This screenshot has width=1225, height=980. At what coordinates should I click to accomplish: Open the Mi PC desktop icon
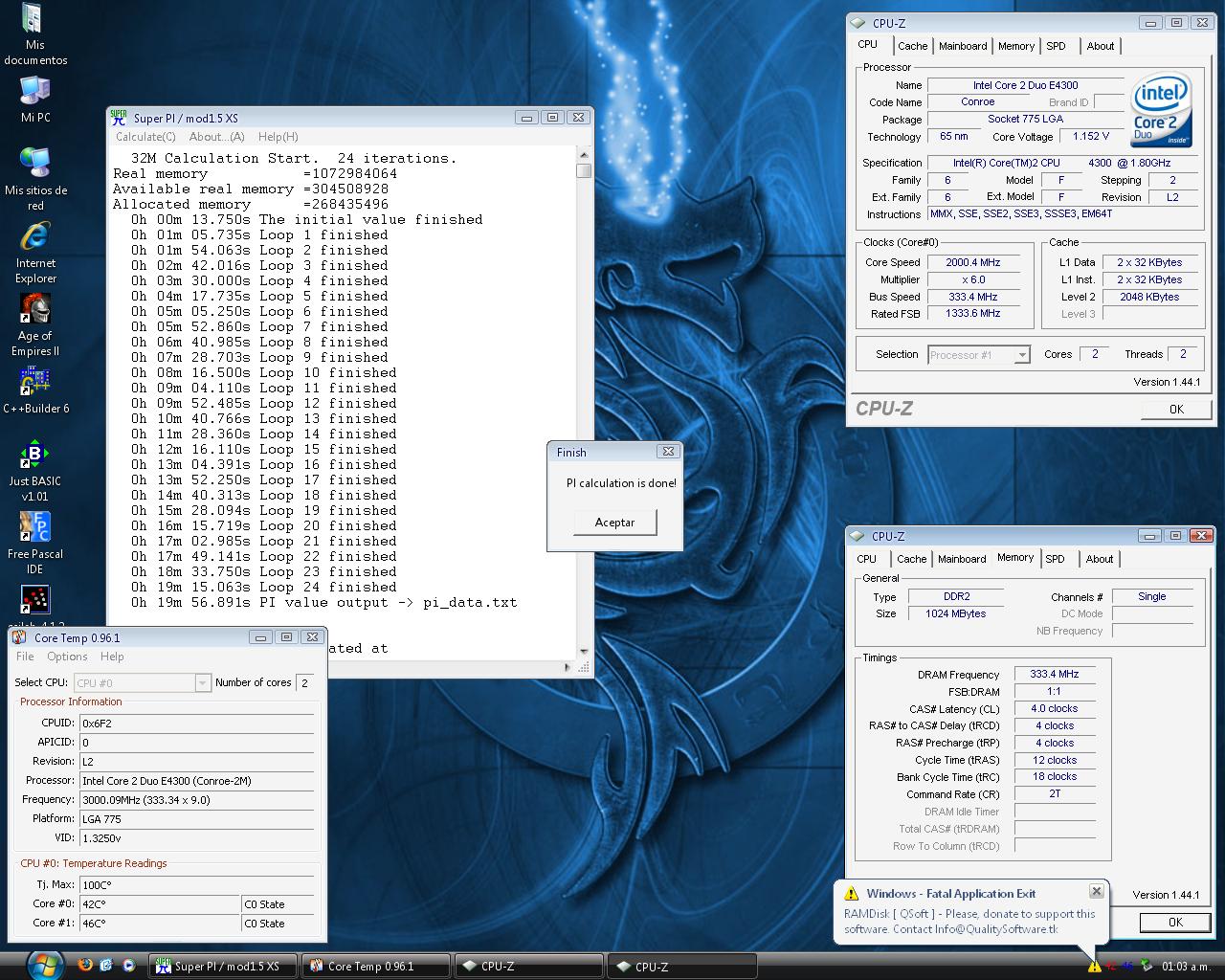click(x=35, y=100)
